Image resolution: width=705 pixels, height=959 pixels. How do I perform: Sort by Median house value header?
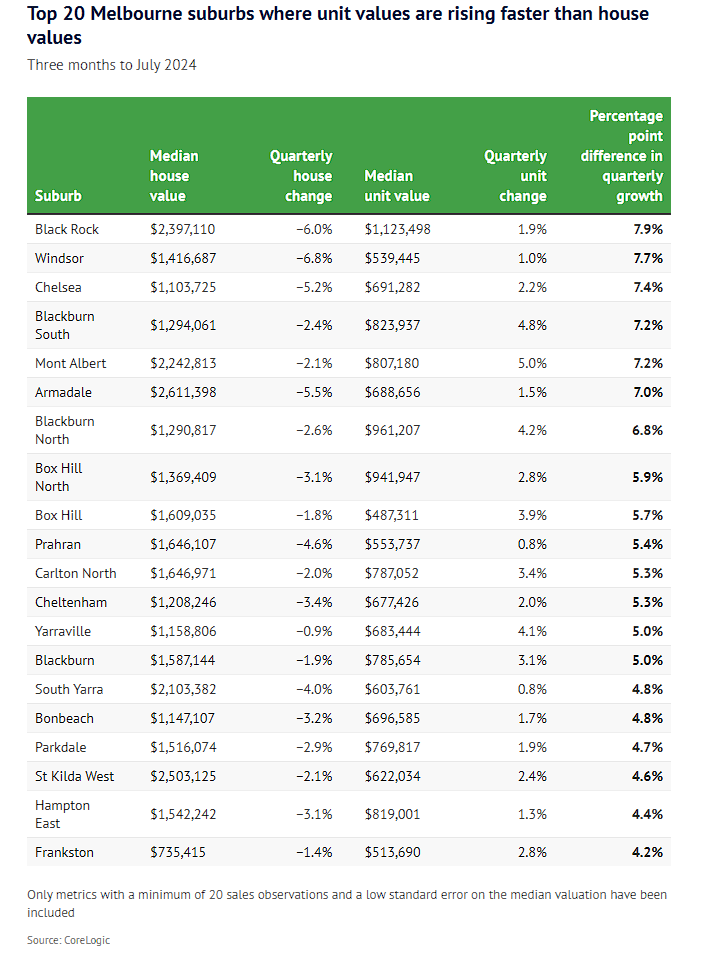tap(174, 176)
